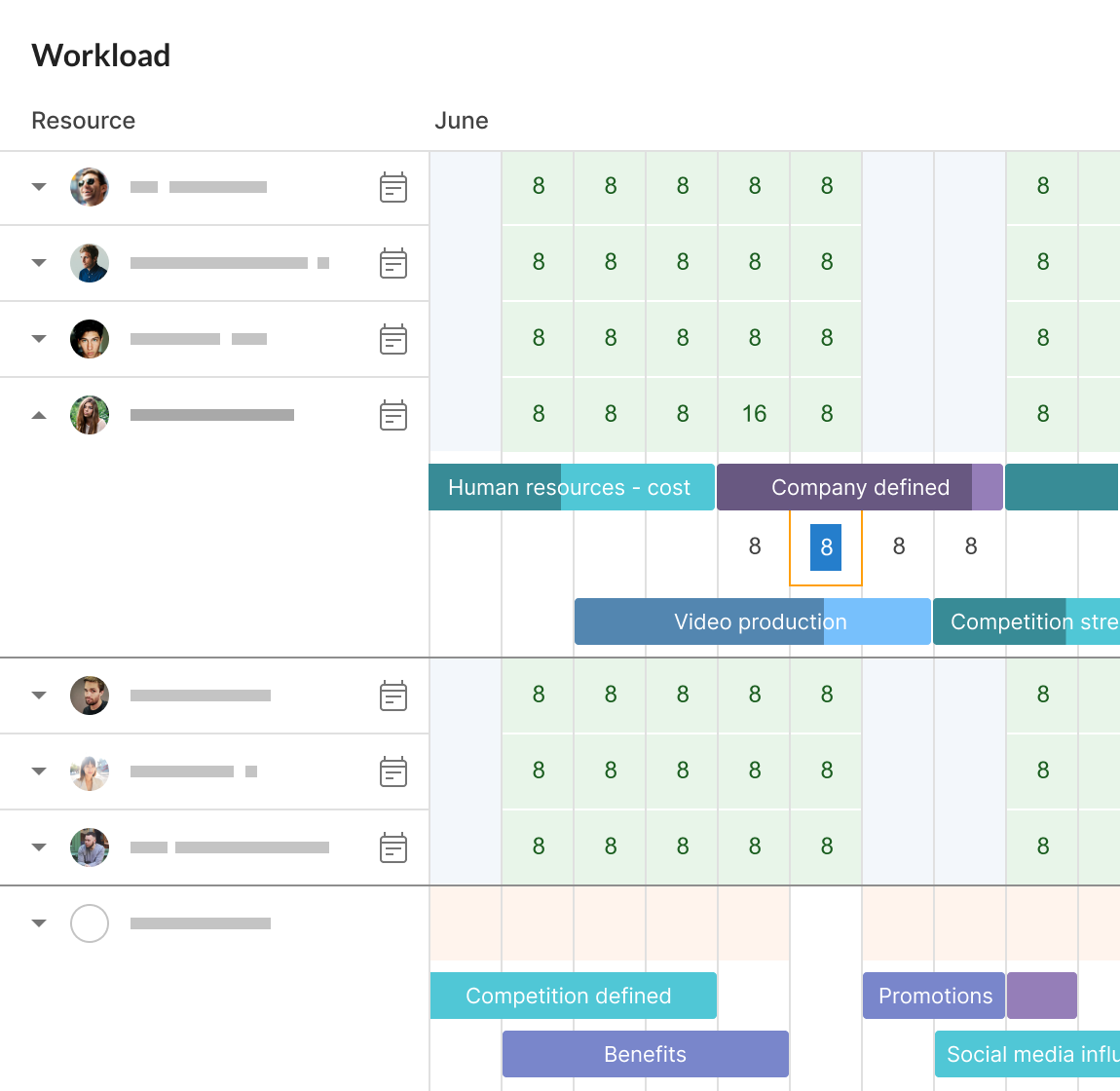Image resolution: width=1120 pixels, height=1091 pixels.
Task: Select the Promotions task bar
Action: pyautogui.click(x=933, y=996)
